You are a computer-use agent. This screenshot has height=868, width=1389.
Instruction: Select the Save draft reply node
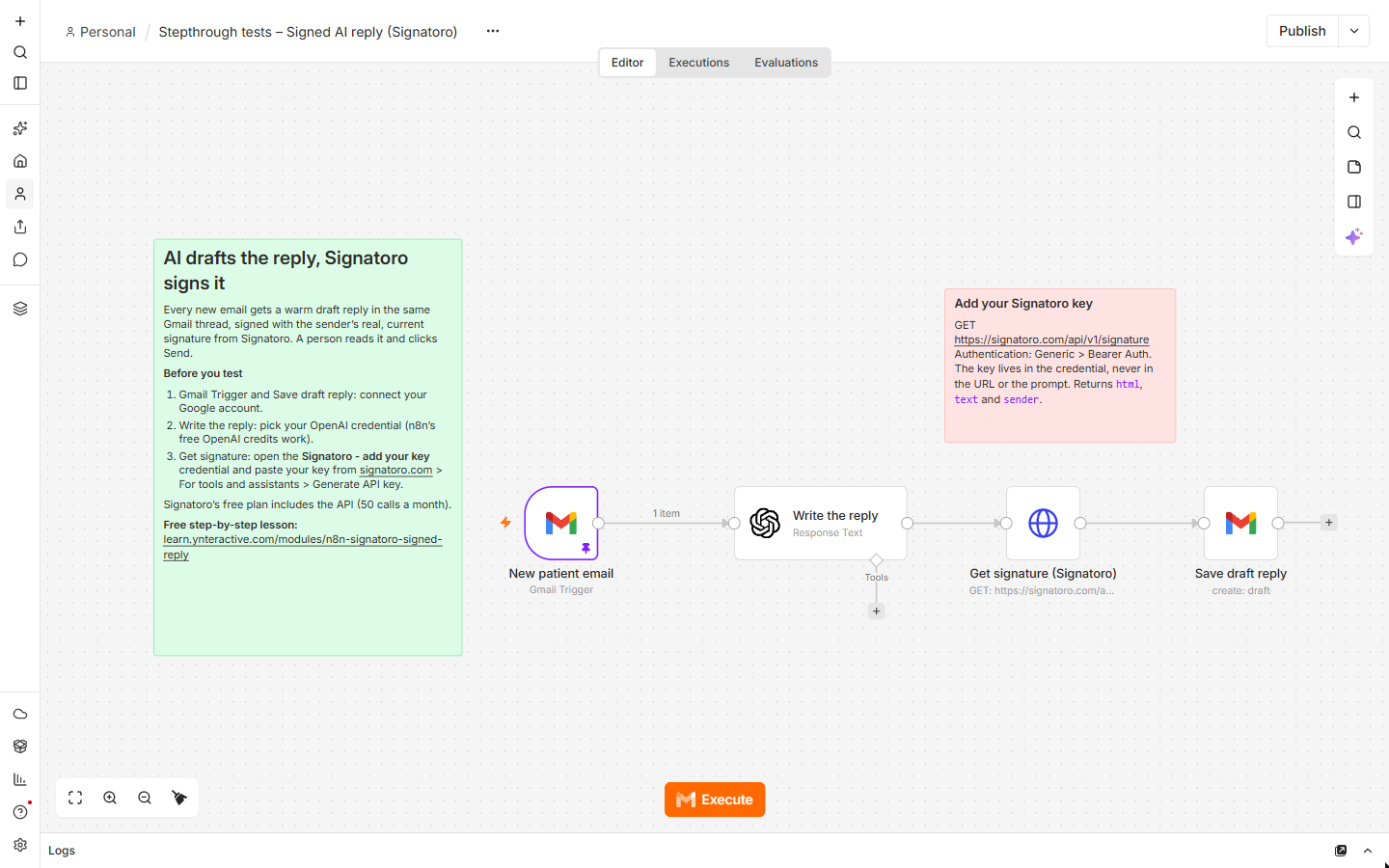click(x=1241, y=523)
